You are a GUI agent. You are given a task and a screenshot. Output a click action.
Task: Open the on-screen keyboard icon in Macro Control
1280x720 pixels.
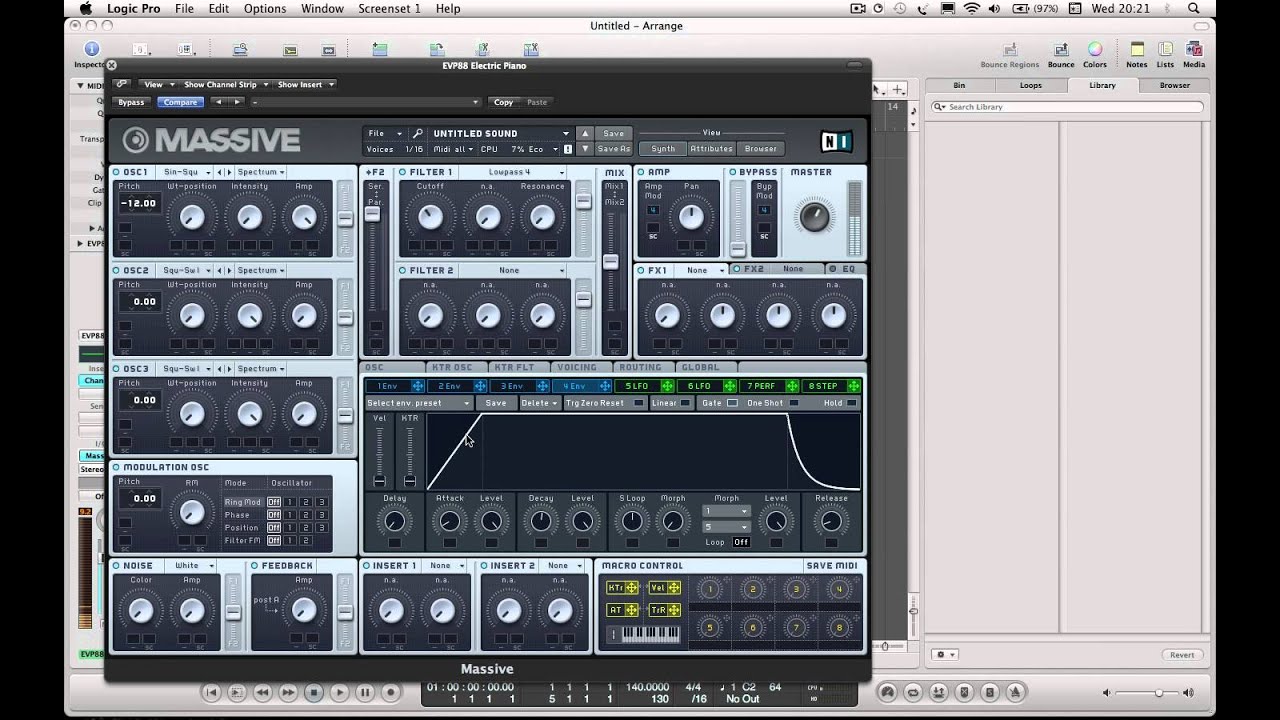click(651, 634)
